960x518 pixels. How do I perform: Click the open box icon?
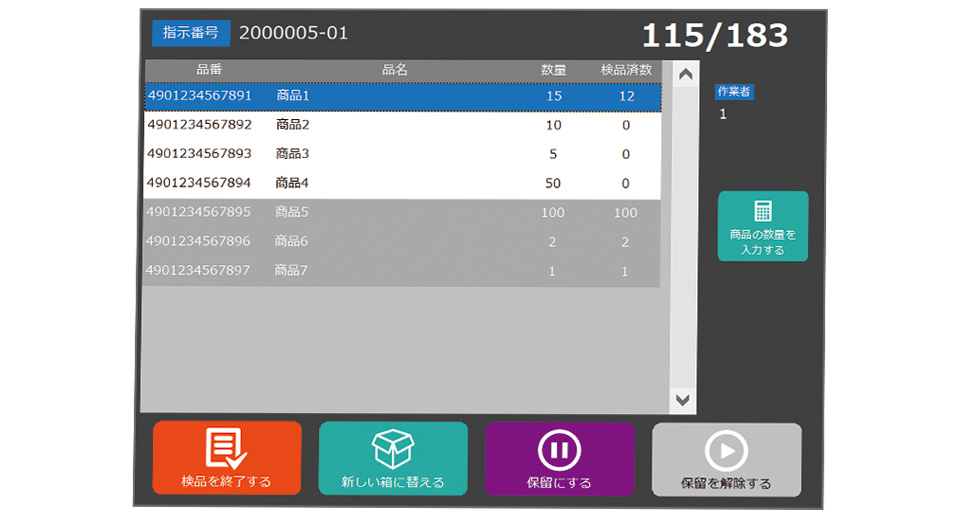(x=392, y=449)
